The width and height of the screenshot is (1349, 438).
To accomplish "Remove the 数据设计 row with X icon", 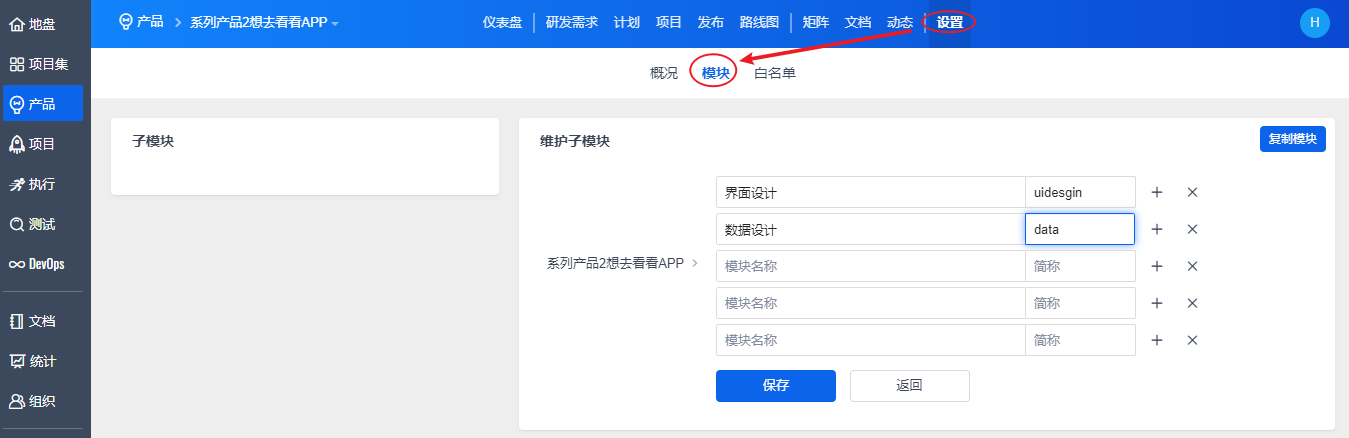I will (1192, 229).
